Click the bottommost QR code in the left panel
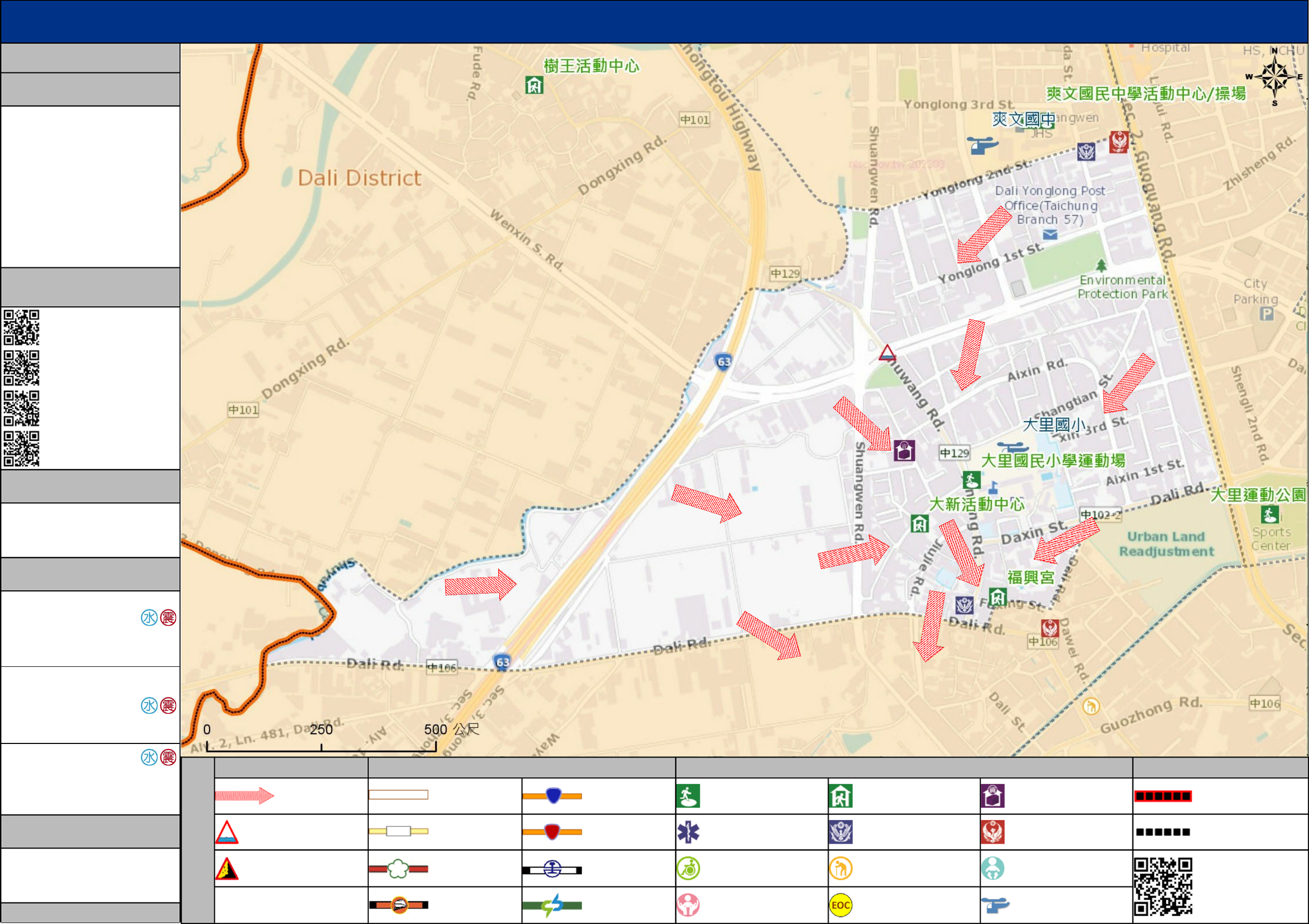Viewport: 1309px width, 924px height. pyautogui.click(x=22, y=449)
